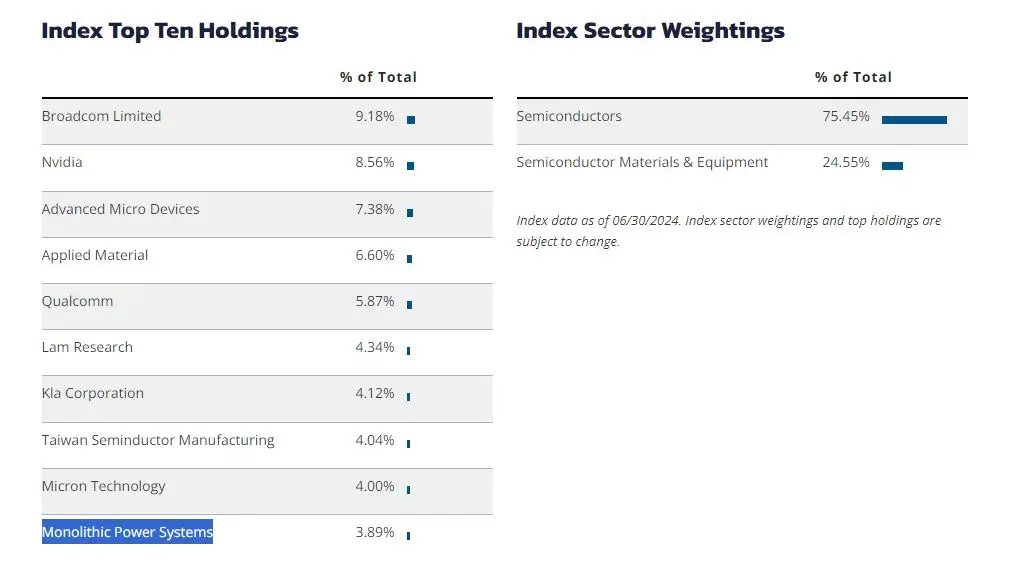The width and height of the screenshot is (1015, 573).
Task: Click the Semiconductor Materials & Equipment bar
Action: [x=892, y=166]
